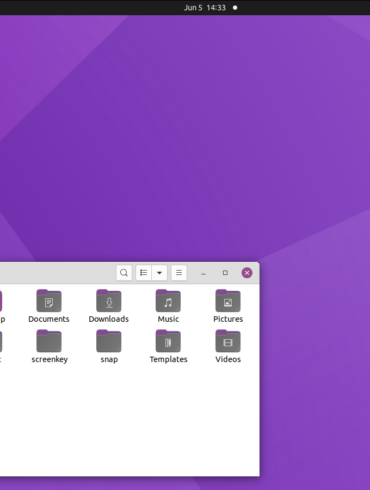Select the Pictures folder icon

coord(228,301)
